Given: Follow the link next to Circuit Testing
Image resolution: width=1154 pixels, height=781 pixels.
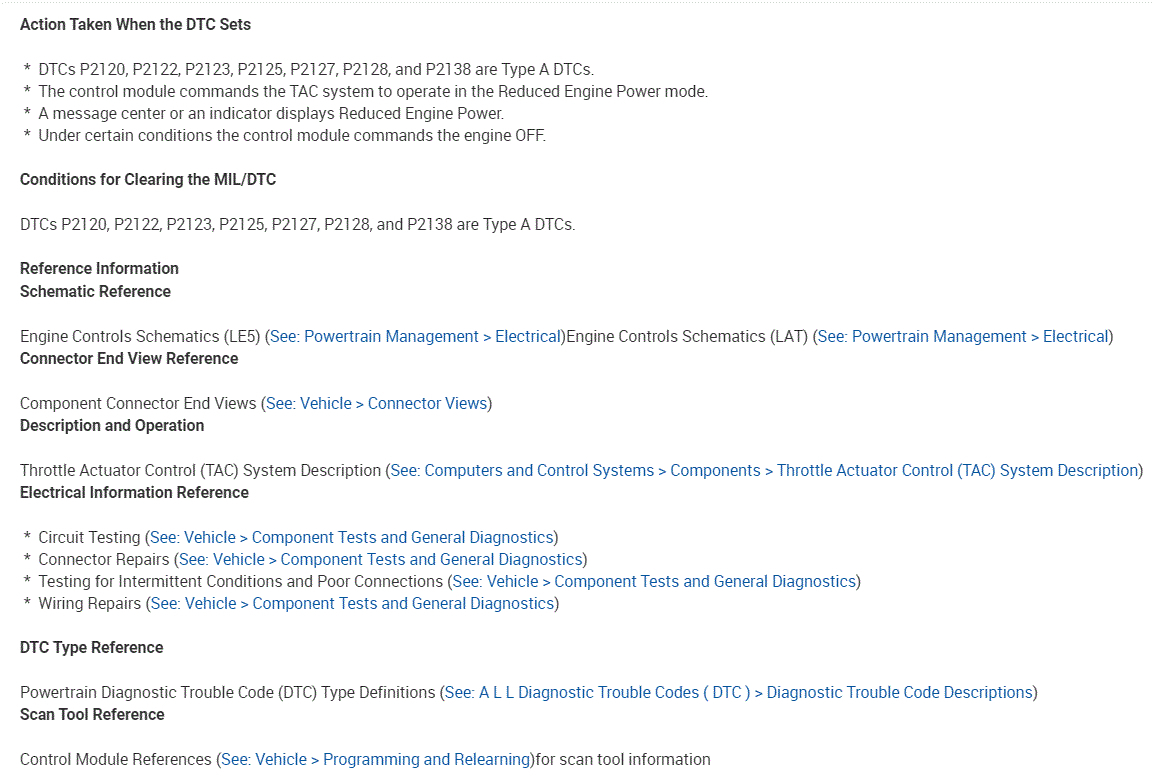Looking at the screenshot, I should pos(351,538).
